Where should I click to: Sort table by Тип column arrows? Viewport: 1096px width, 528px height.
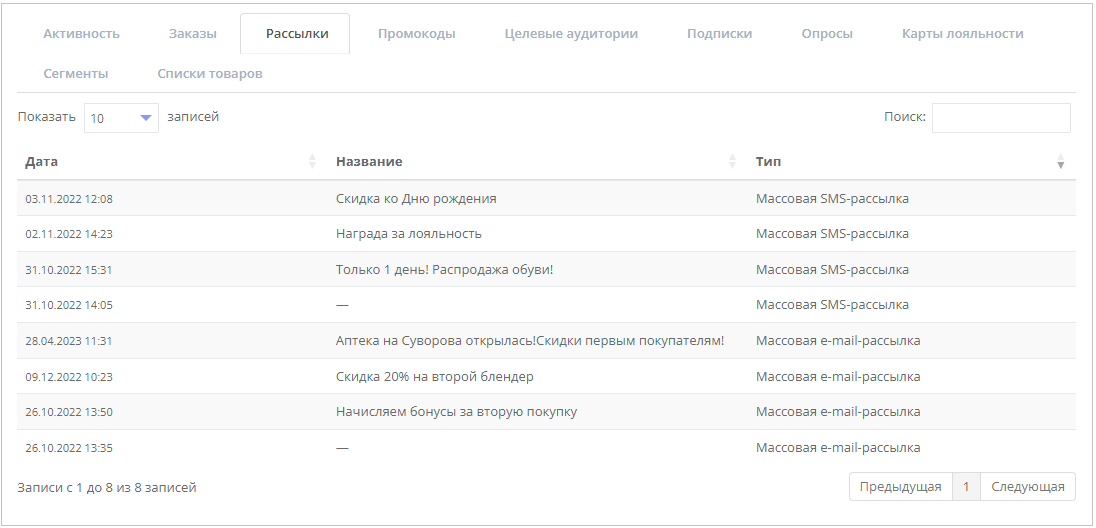(1060, 162)
